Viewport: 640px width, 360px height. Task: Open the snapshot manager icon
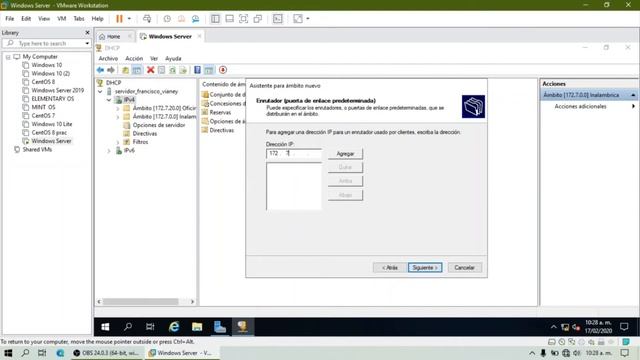(x=196, y=19)
